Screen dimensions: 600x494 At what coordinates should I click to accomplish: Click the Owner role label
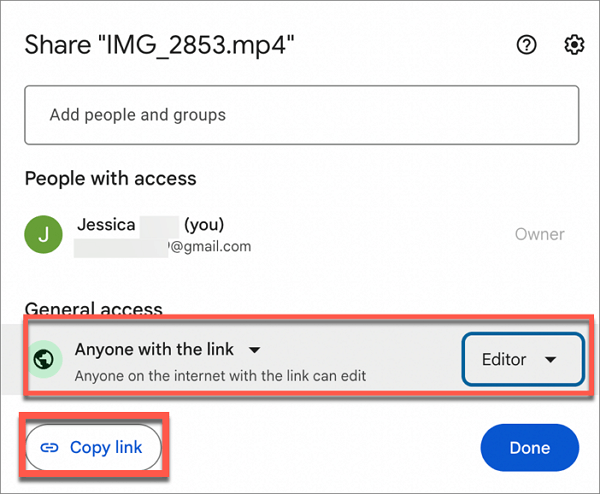point(539,235)
